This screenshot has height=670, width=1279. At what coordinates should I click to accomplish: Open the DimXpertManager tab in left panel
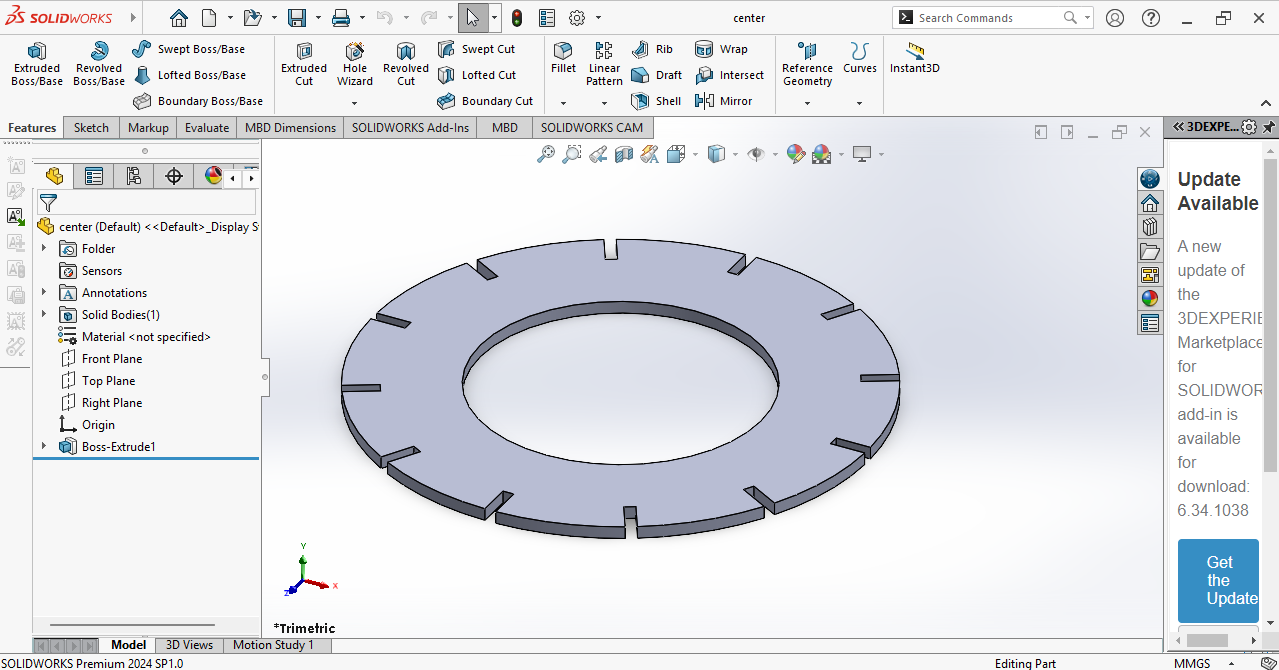pyautogui.click(x=173, y=176)
